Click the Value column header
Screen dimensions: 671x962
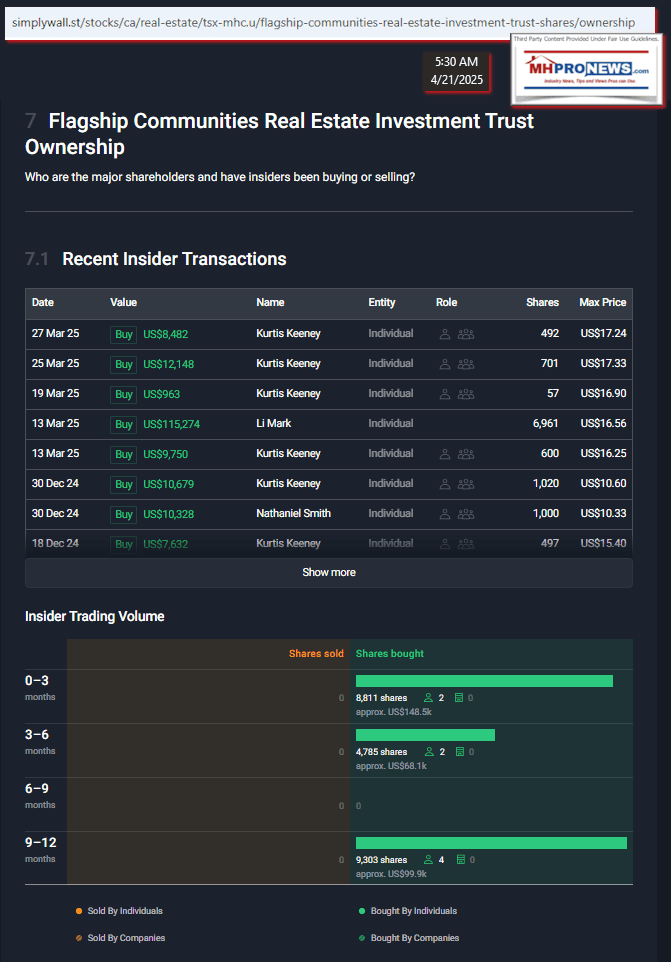(x=123, y=302)
